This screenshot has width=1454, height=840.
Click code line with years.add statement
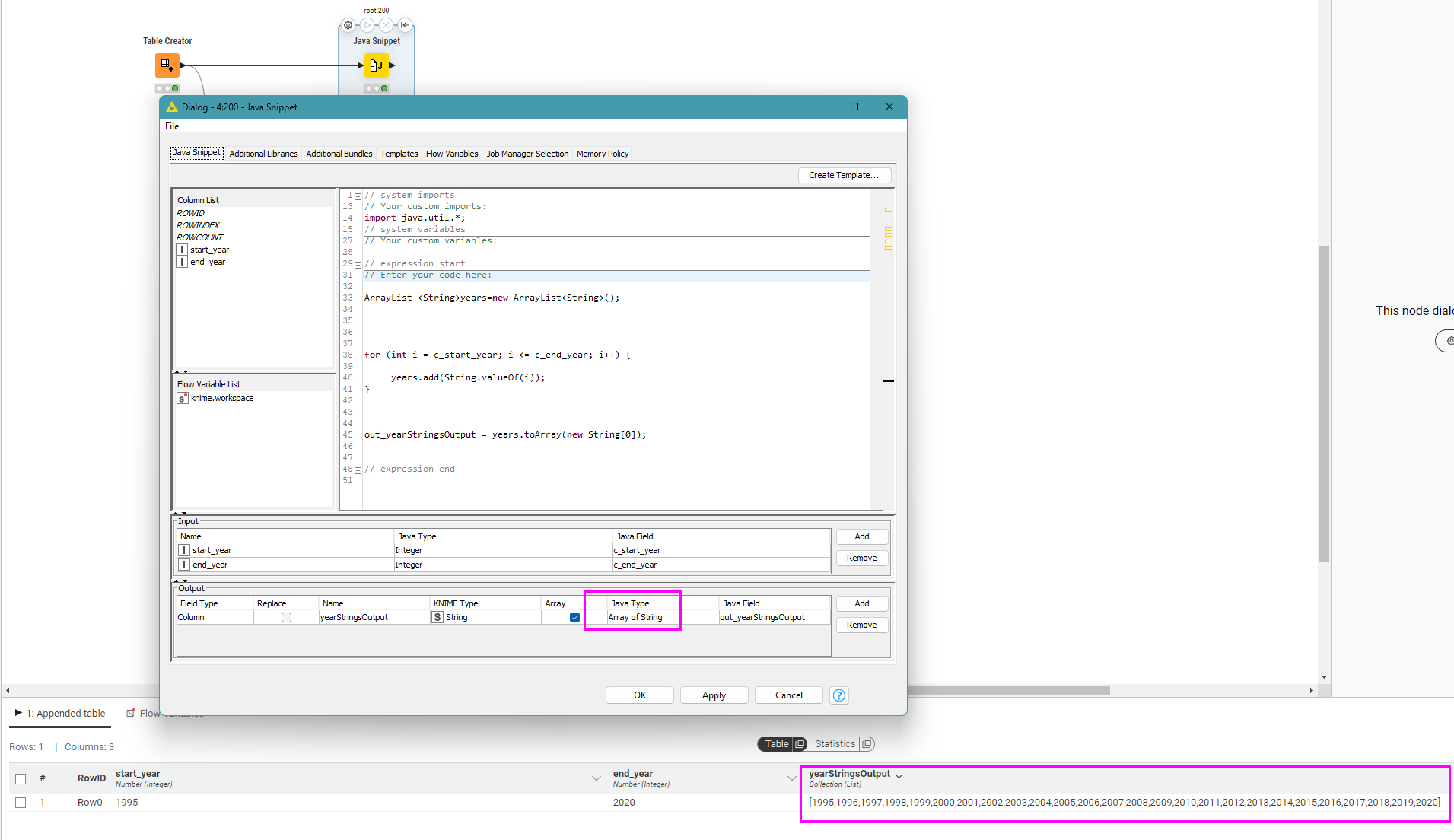click(468, 377)
